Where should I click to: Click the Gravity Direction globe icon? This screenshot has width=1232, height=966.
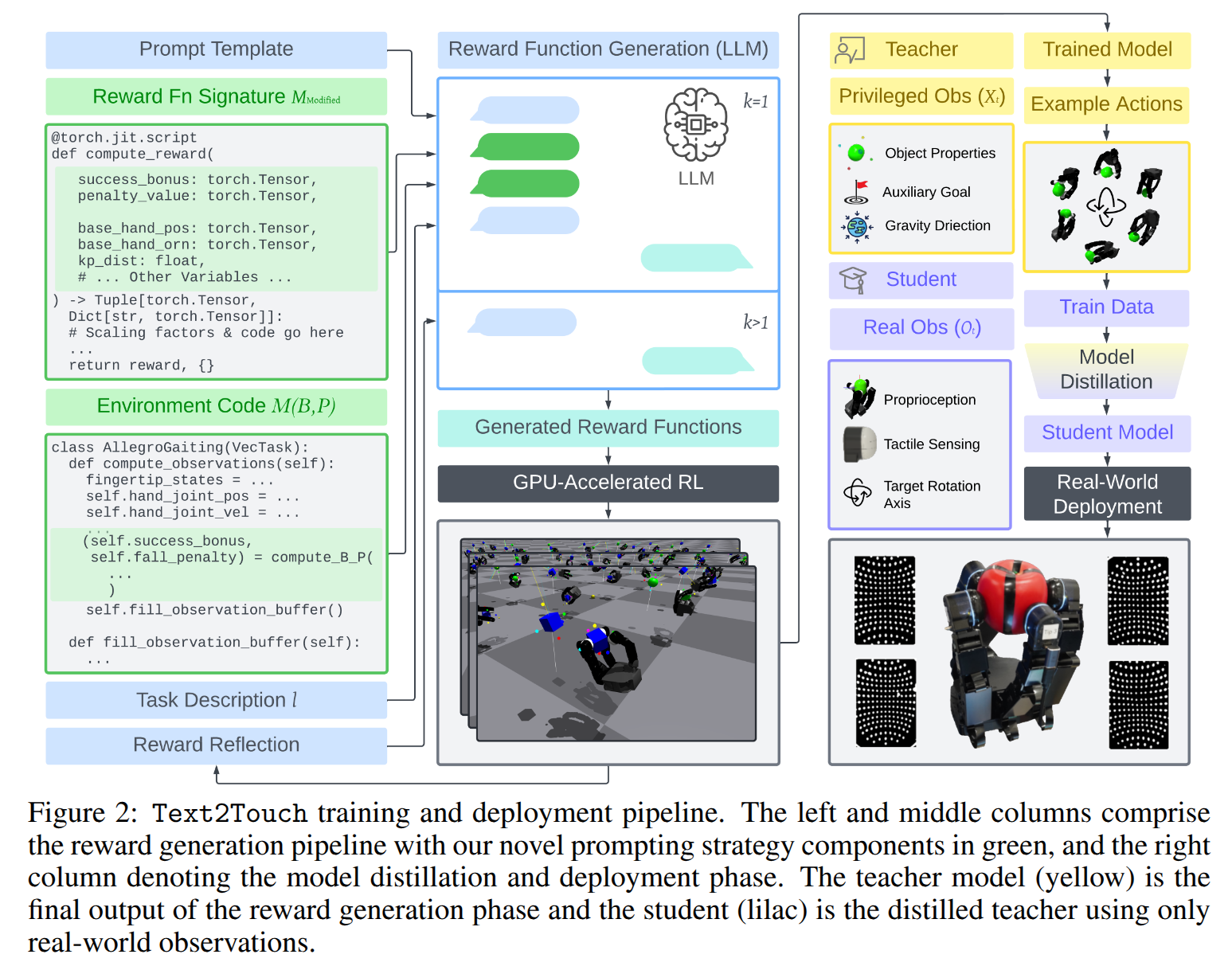pos(857,226)
